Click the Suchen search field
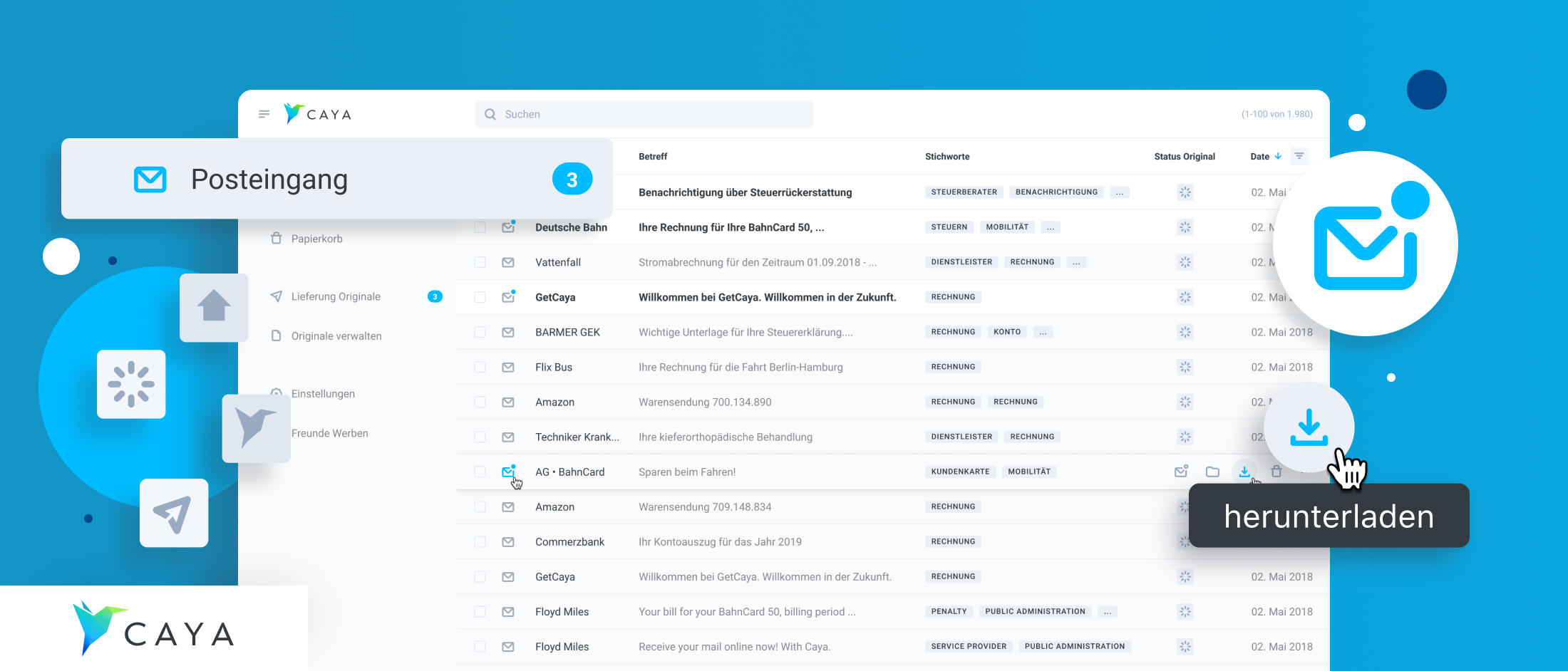This screenshot has height=671, width=1568. pos(644,114)
